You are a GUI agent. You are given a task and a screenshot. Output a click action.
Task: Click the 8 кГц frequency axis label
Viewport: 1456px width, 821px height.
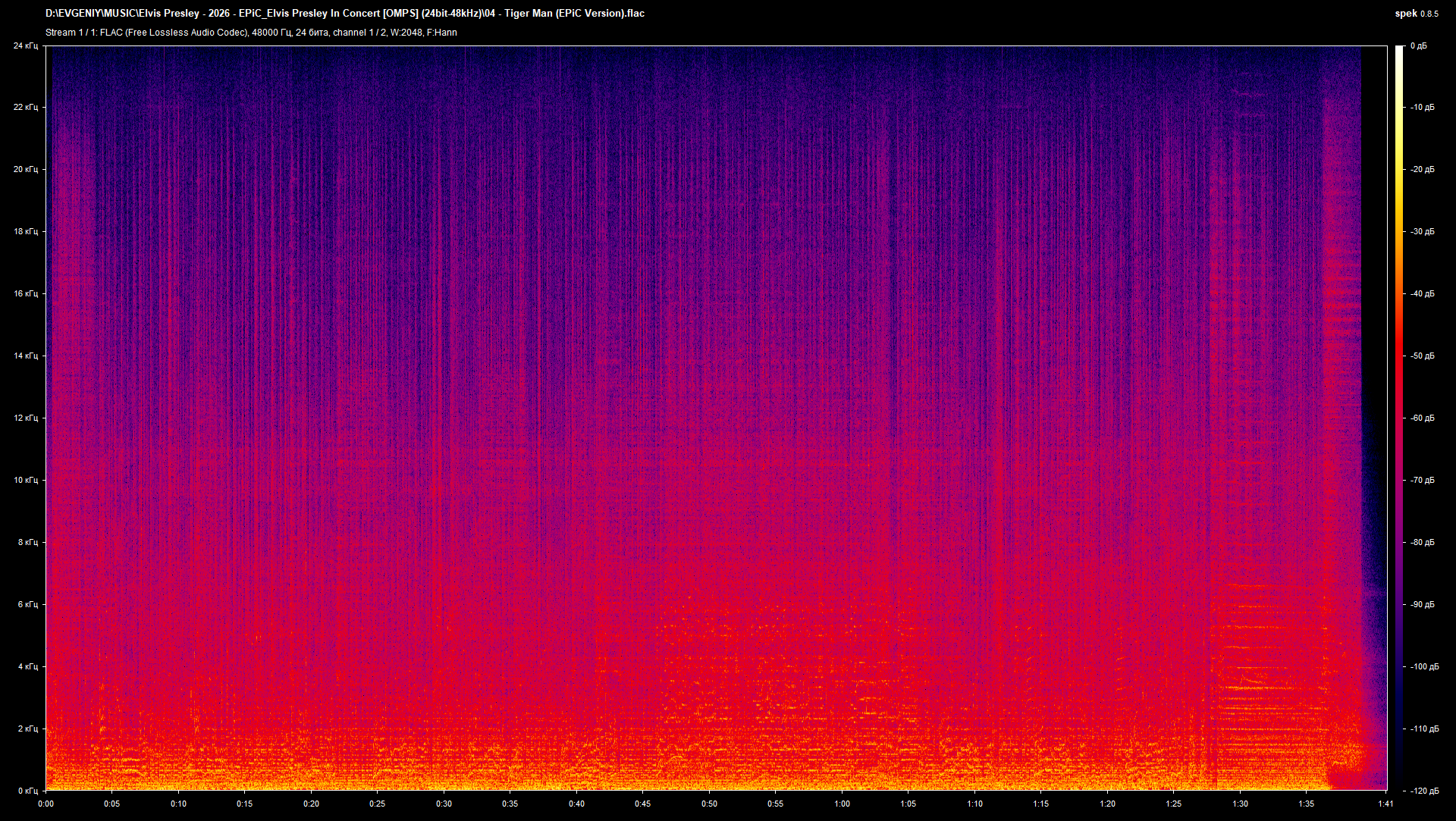28,543
